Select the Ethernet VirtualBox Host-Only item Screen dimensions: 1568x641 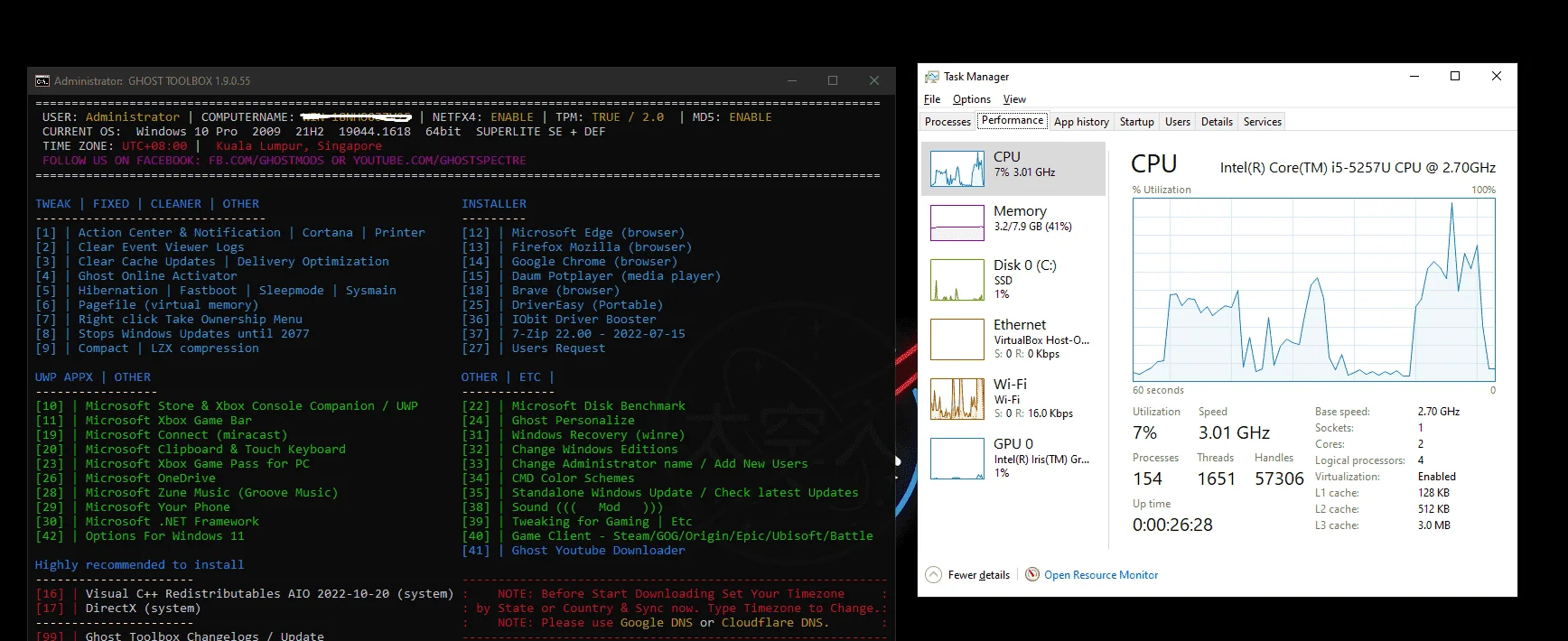pyautogui.click(x=1013, y=339)
